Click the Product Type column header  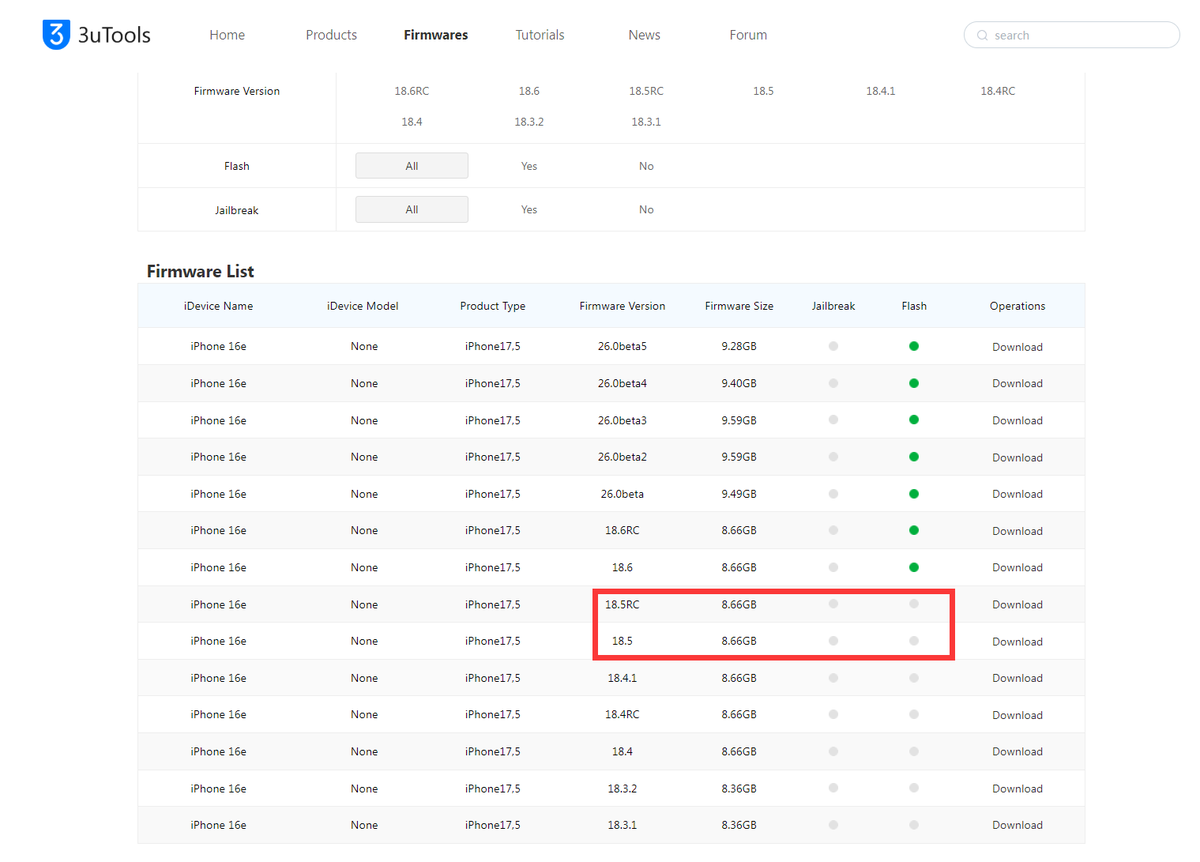(492, 306)
